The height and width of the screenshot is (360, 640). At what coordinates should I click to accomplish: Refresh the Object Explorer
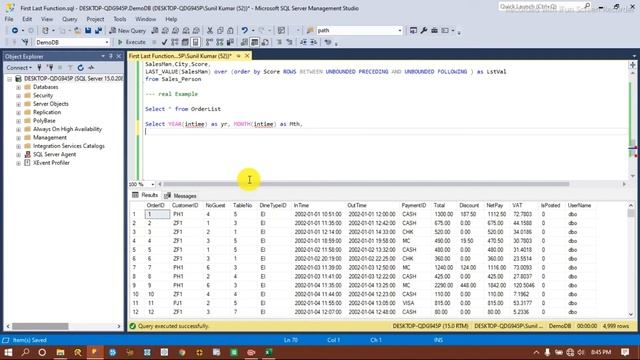coord(80,68)
